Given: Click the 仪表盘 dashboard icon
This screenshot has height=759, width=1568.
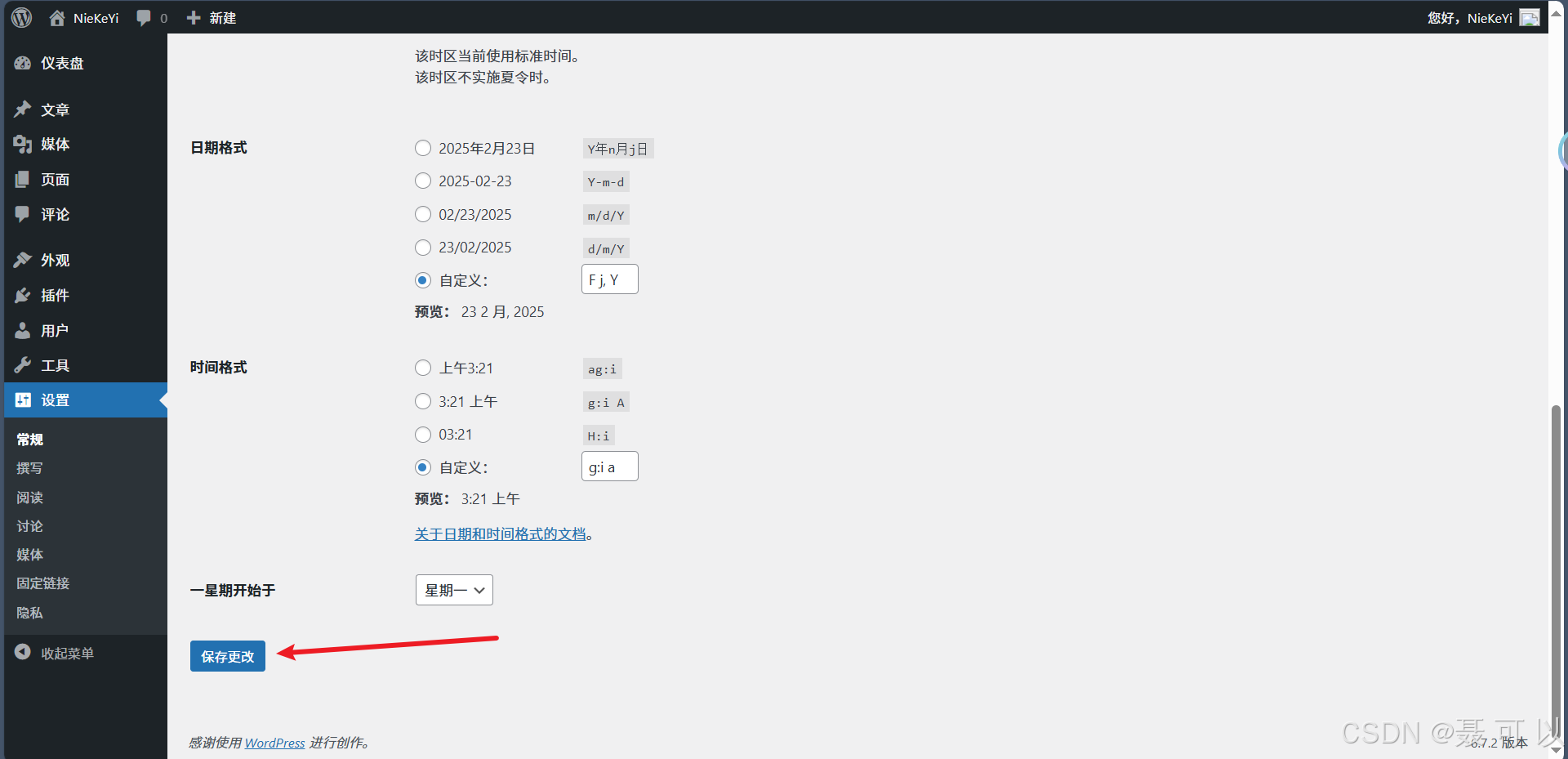Looking at the screenshot, I should coord(23,63).
